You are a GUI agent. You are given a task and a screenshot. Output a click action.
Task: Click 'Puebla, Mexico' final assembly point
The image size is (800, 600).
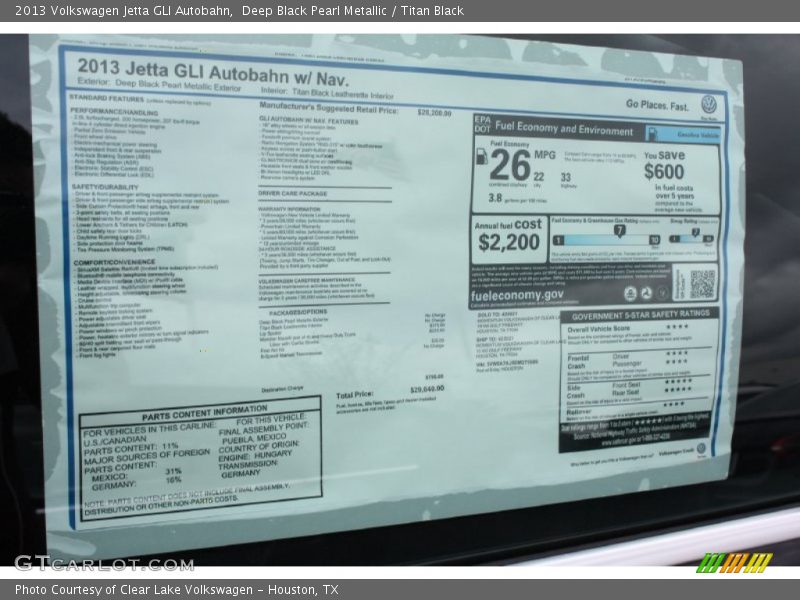coord(254,439)
